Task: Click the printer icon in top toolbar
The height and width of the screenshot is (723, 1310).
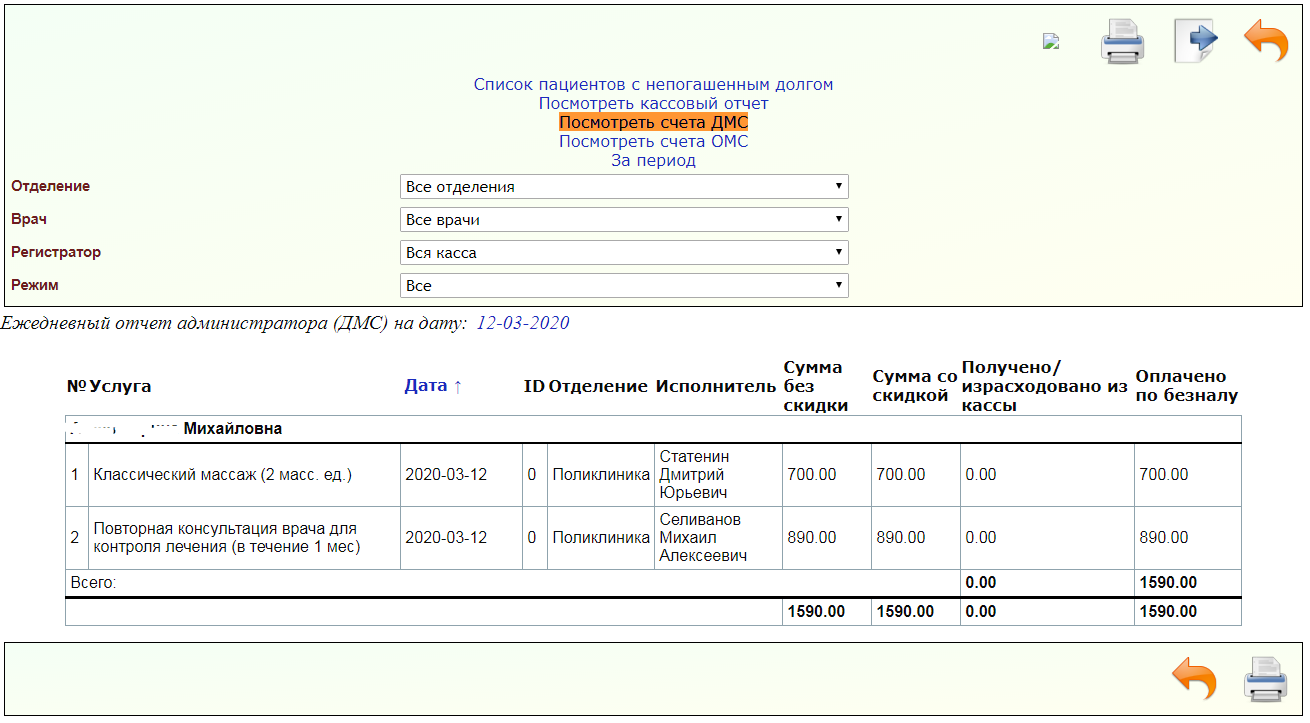Action: pos(1122,42)
